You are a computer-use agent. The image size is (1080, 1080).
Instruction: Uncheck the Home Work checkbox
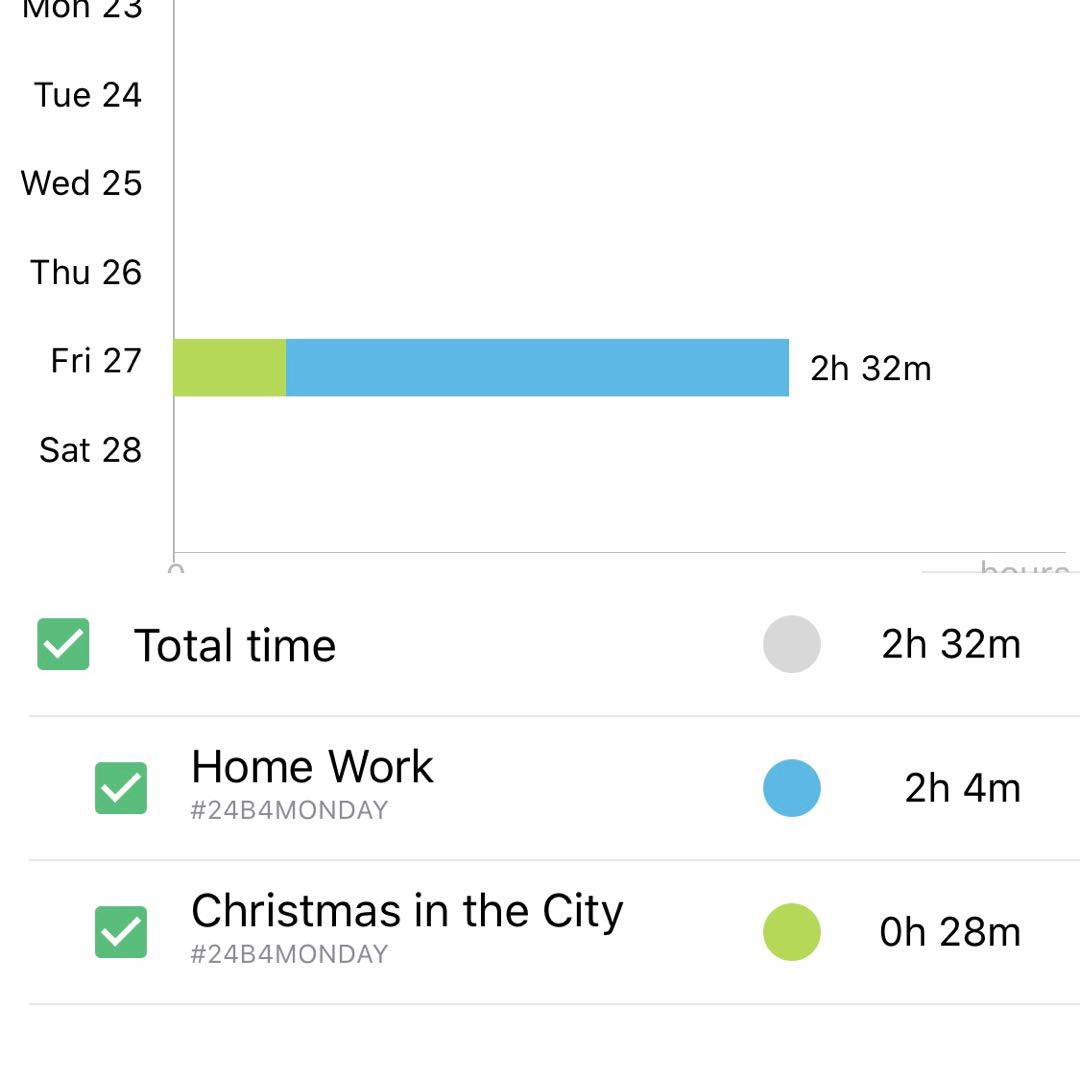pyautogui.click(x=121, y=788)
